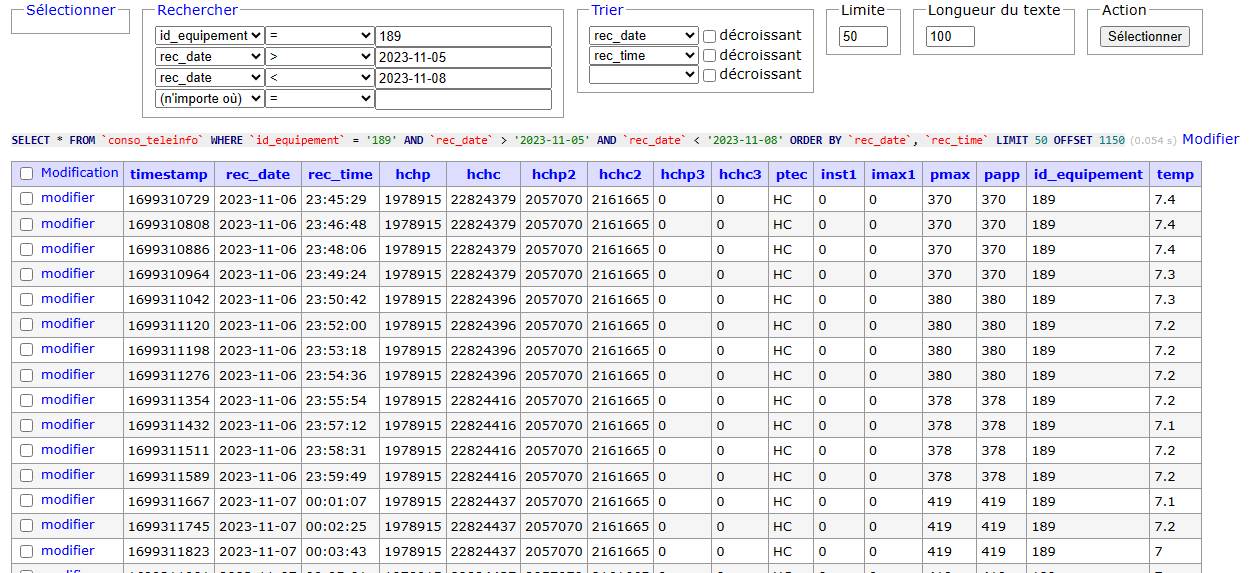Click the Limite input field
Screen dimensions: 1259x573
click(x=863, y=37)
